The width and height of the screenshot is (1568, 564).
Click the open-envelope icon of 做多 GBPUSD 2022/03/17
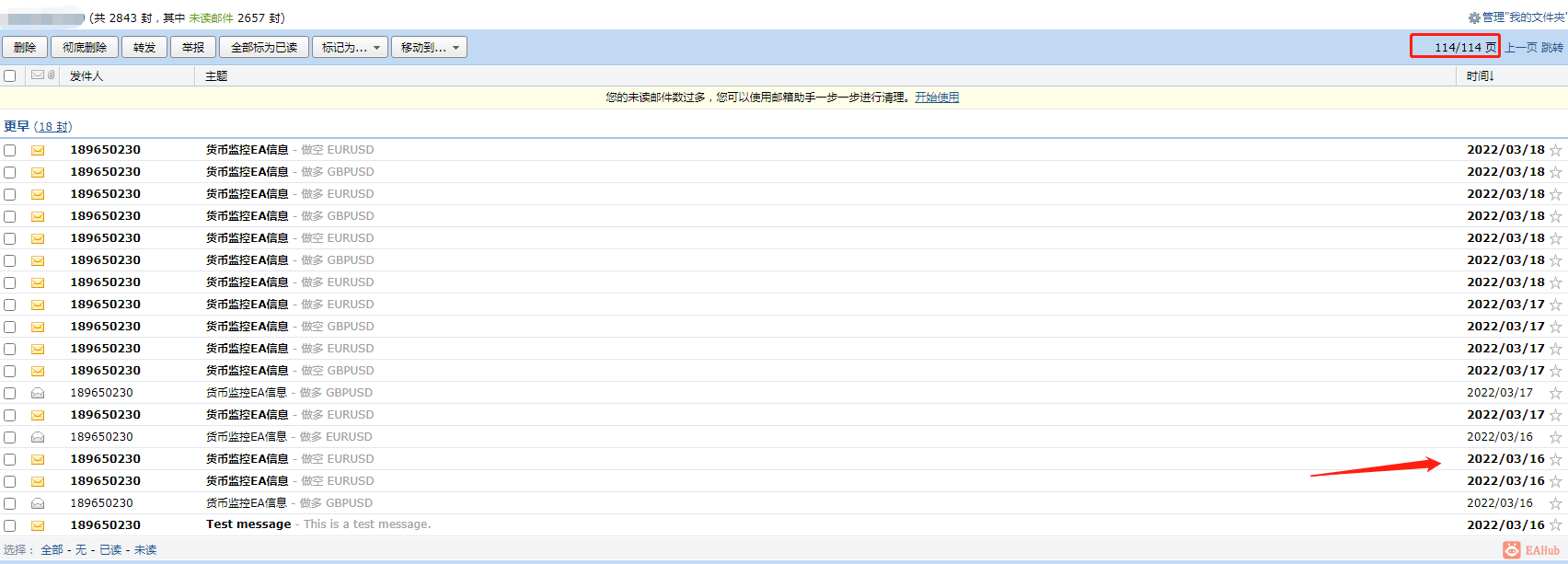pyautogui.click(x=38, y=393)
